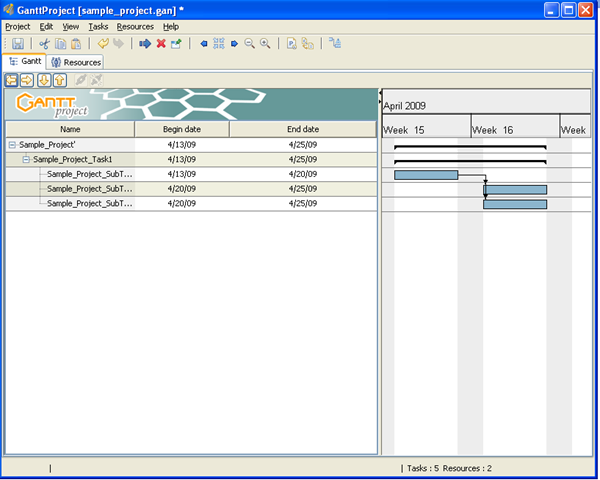Click the End date column header
This screenshot has width=600, height=480.
coord(303,129)
